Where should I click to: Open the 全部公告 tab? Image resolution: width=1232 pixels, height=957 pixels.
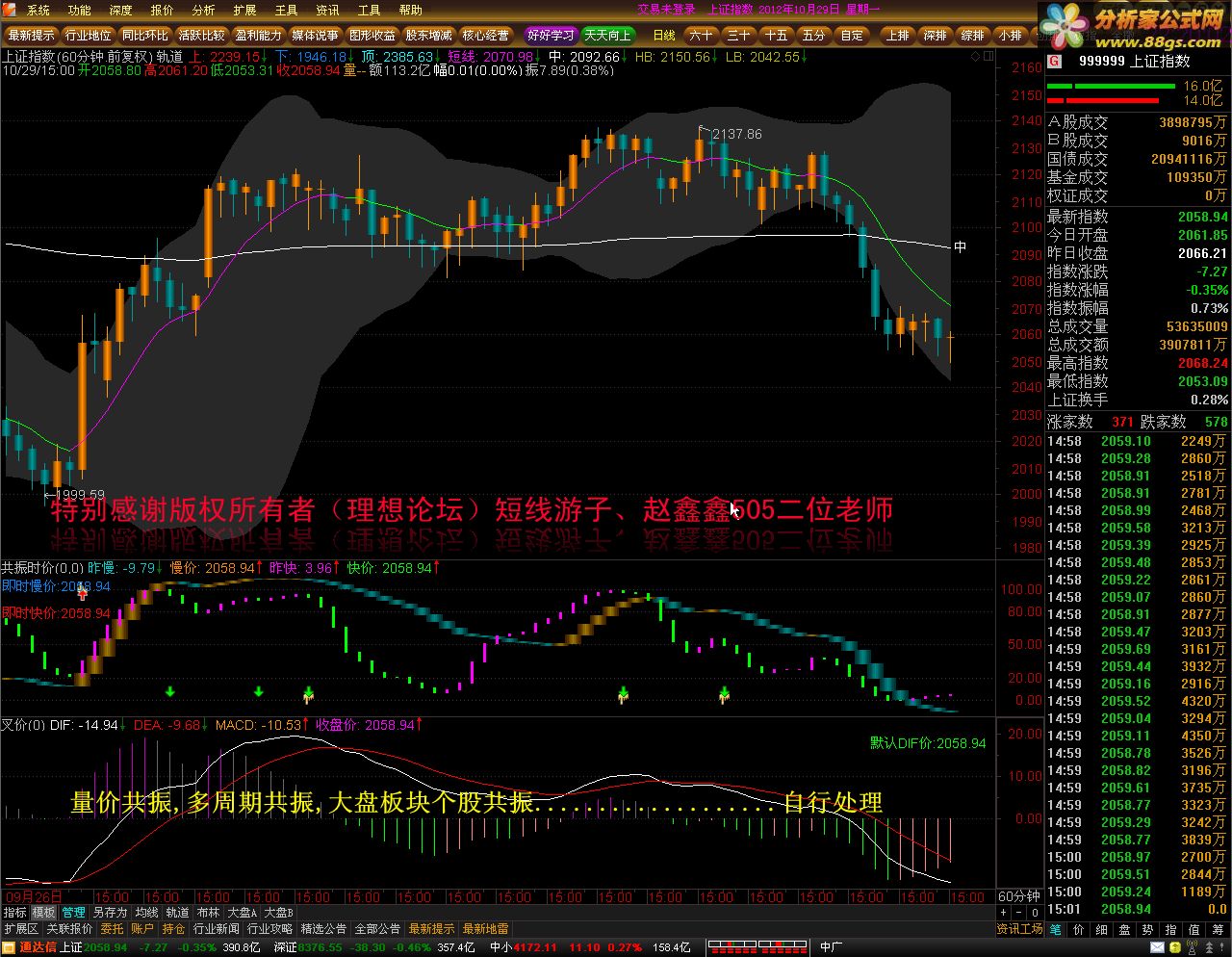(x=377, y=929)
